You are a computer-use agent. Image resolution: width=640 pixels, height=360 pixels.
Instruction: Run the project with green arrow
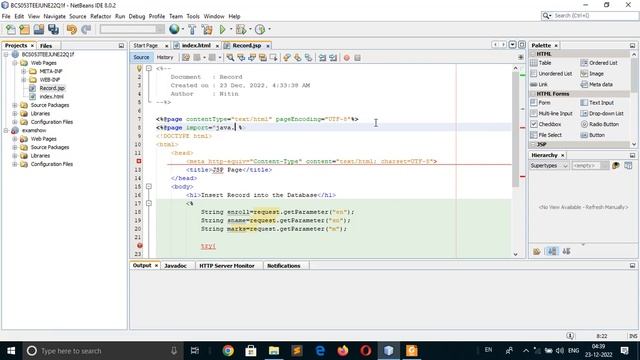click(222, 29)
